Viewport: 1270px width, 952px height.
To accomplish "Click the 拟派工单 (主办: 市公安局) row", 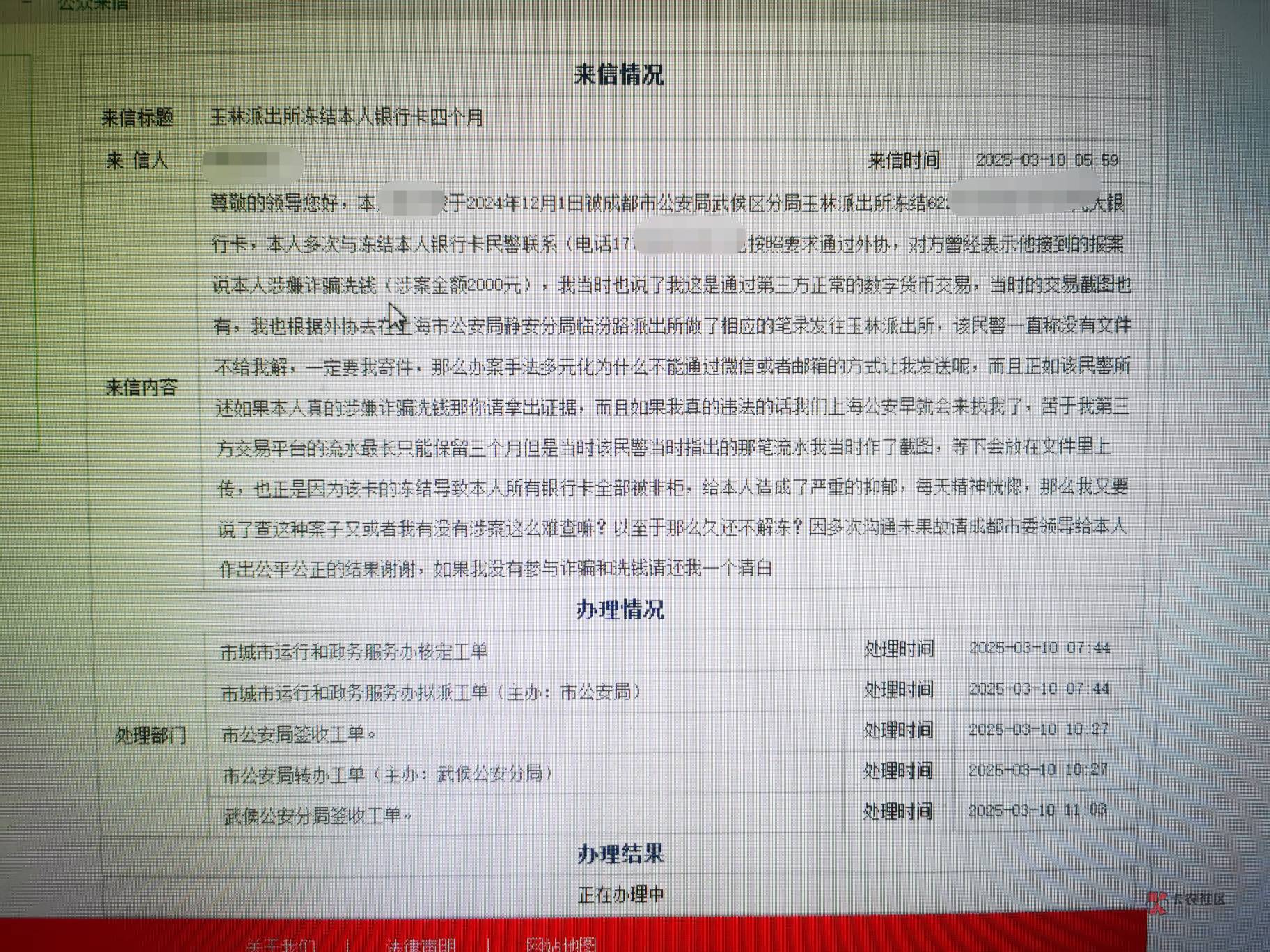I will (430, 692).
